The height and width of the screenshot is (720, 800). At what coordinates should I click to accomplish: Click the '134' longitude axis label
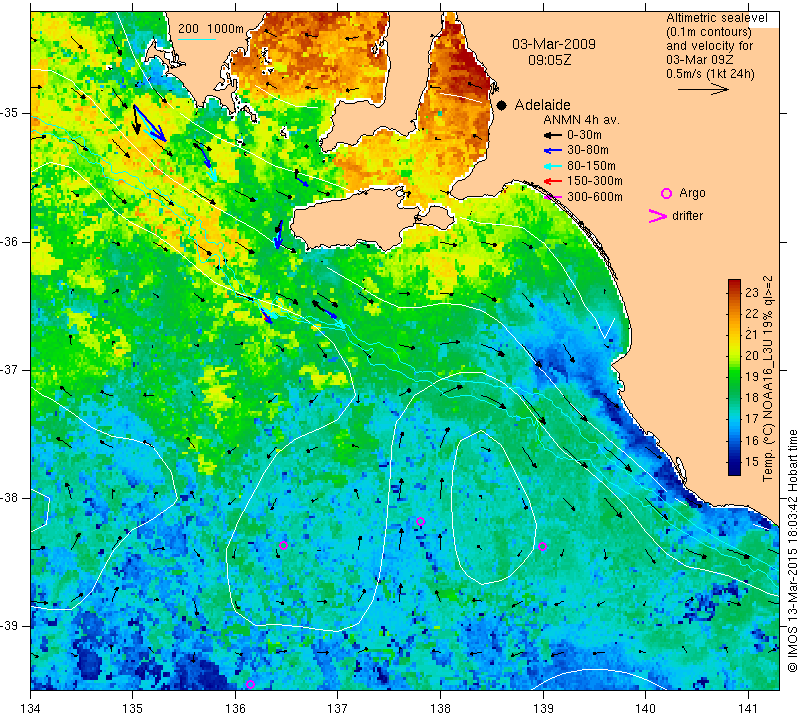tap(30, 709)
